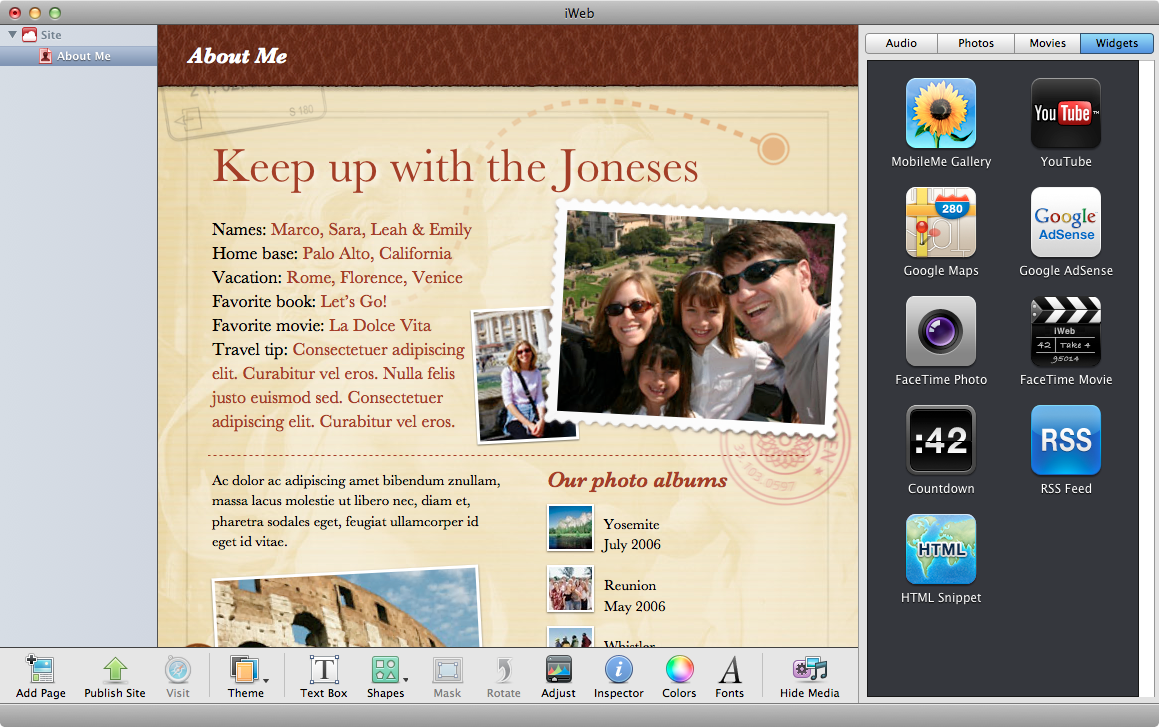The image size is (1159, 727).
Task: Select the YouTube widget
Action: [1066, 113]
